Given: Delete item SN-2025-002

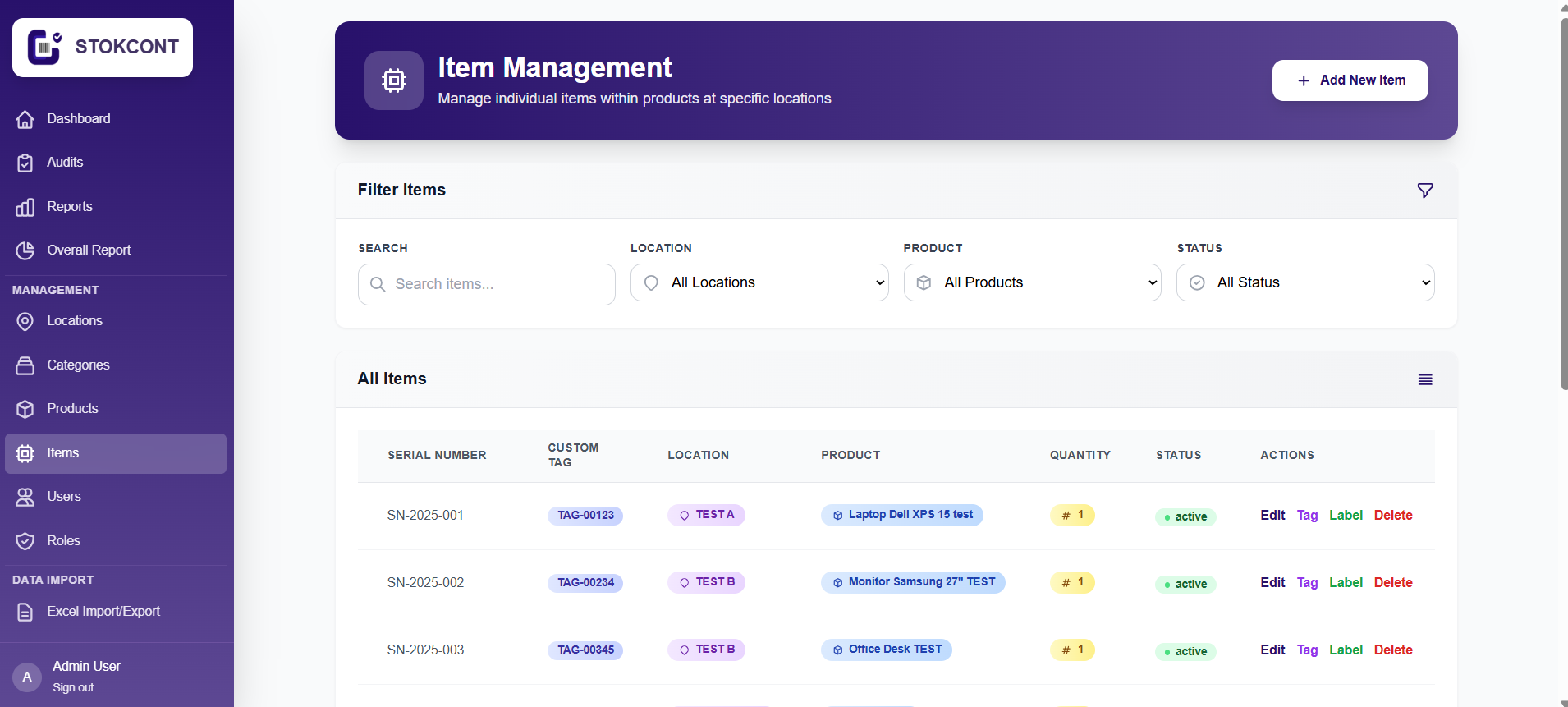Looking at the screenshot, I should [x=1393, y=583].
